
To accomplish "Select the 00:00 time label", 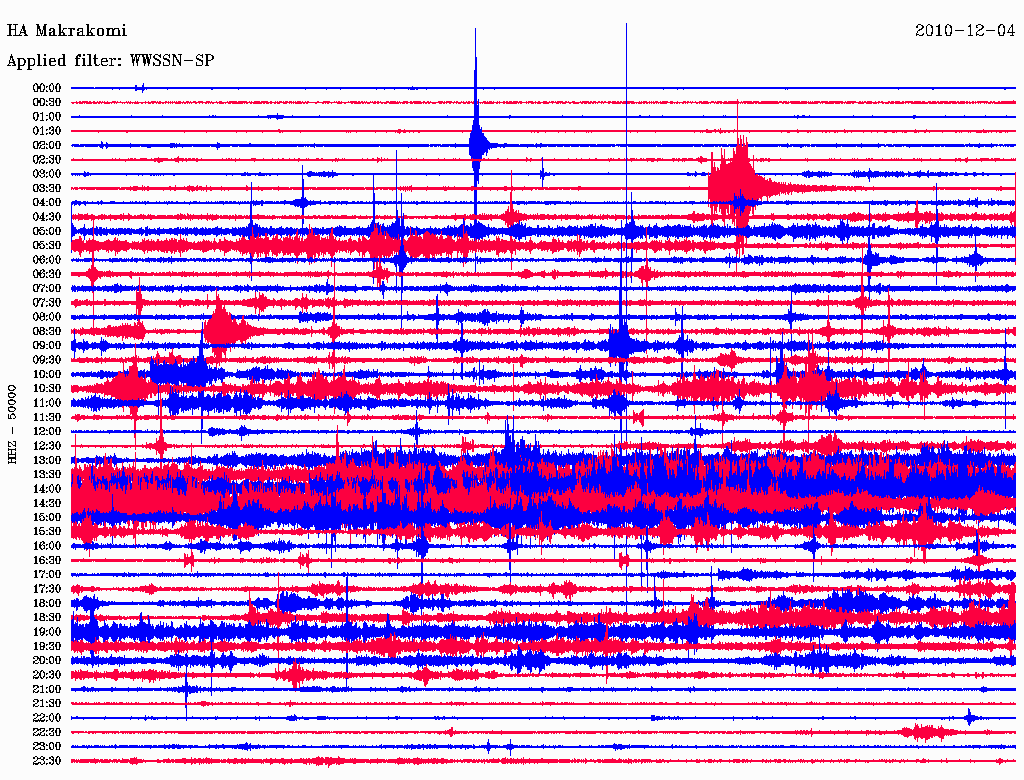I will click(47, 88).
